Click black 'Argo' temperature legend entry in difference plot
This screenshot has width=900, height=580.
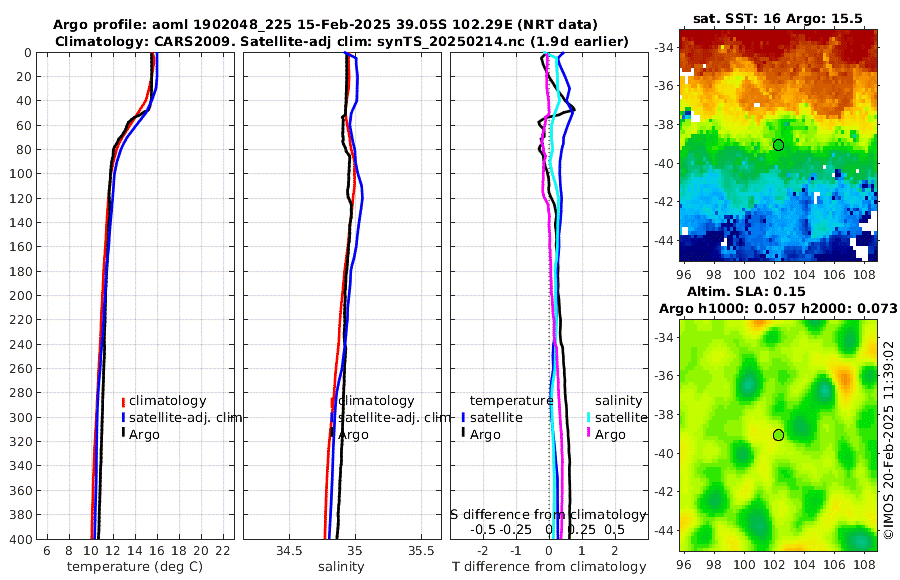(485, 435)
